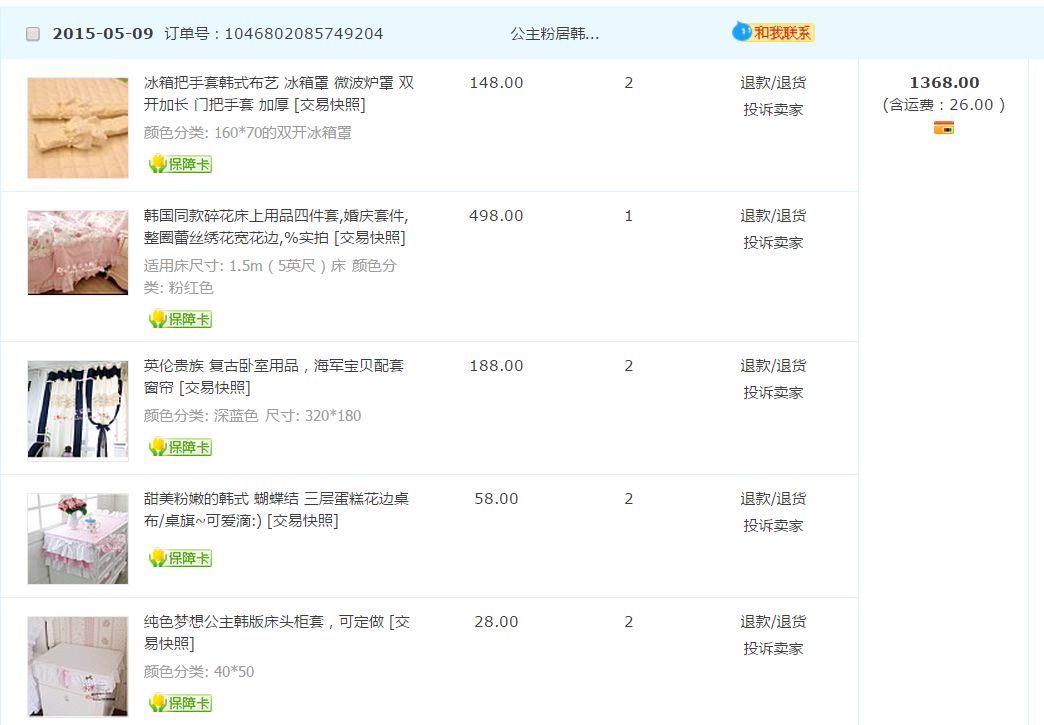Image resolution: width=1044 pixels, height=725 pixels.
Task: Request 退款/退货 for the navy curtains
Action: (773, 366)
